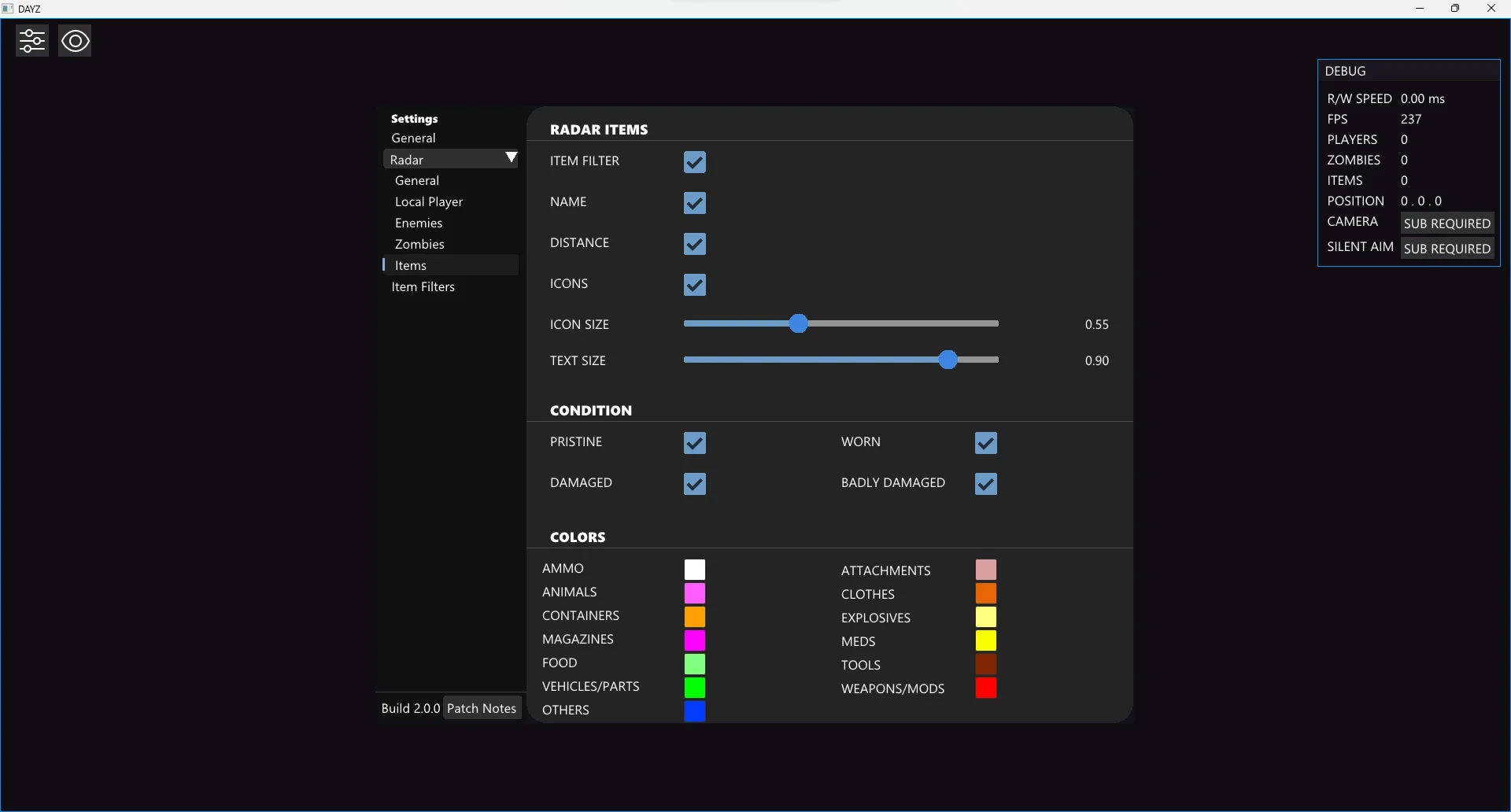Screen dimensions: 1511x812
Task: Pick the WEAPONS/MODS red color swatch
Action: point(985,688)
